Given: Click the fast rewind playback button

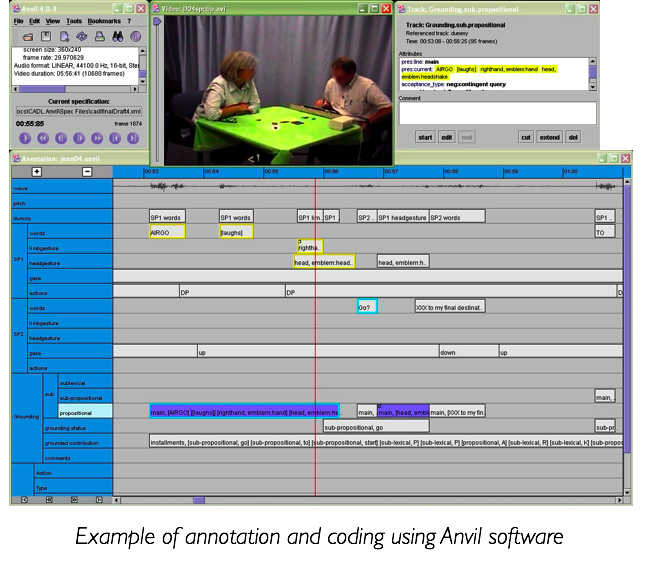Looking at the screenshot, I should (x=41, y=138).
